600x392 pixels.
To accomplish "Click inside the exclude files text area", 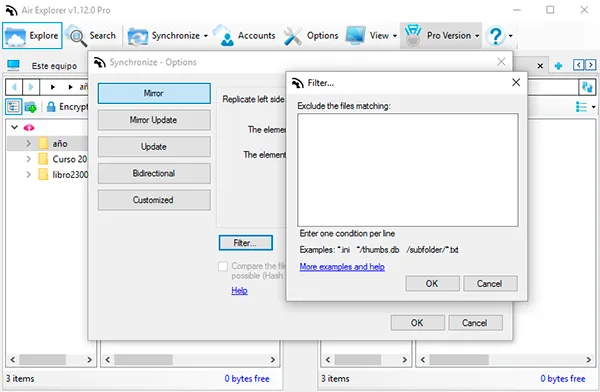I will 408,170.
